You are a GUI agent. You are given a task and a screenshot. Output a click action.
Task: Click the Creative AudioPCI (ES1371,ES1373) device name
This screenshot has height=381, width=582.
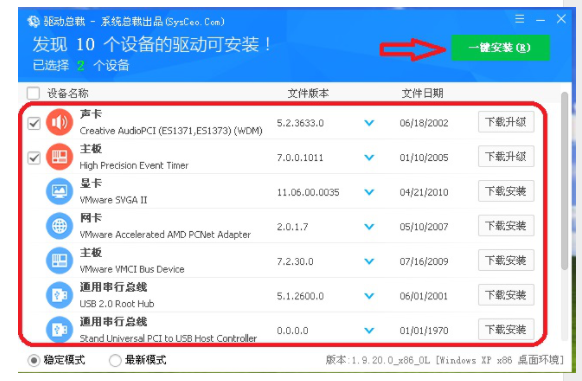click(x=171, y=131)
